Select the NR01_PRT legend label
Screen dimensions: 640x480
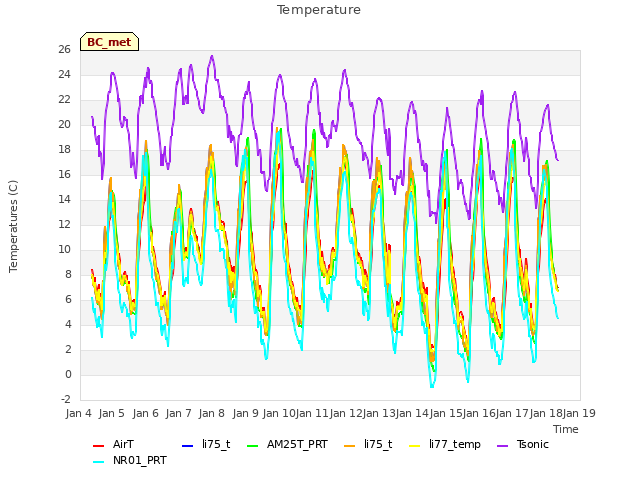tap(140, 460)
